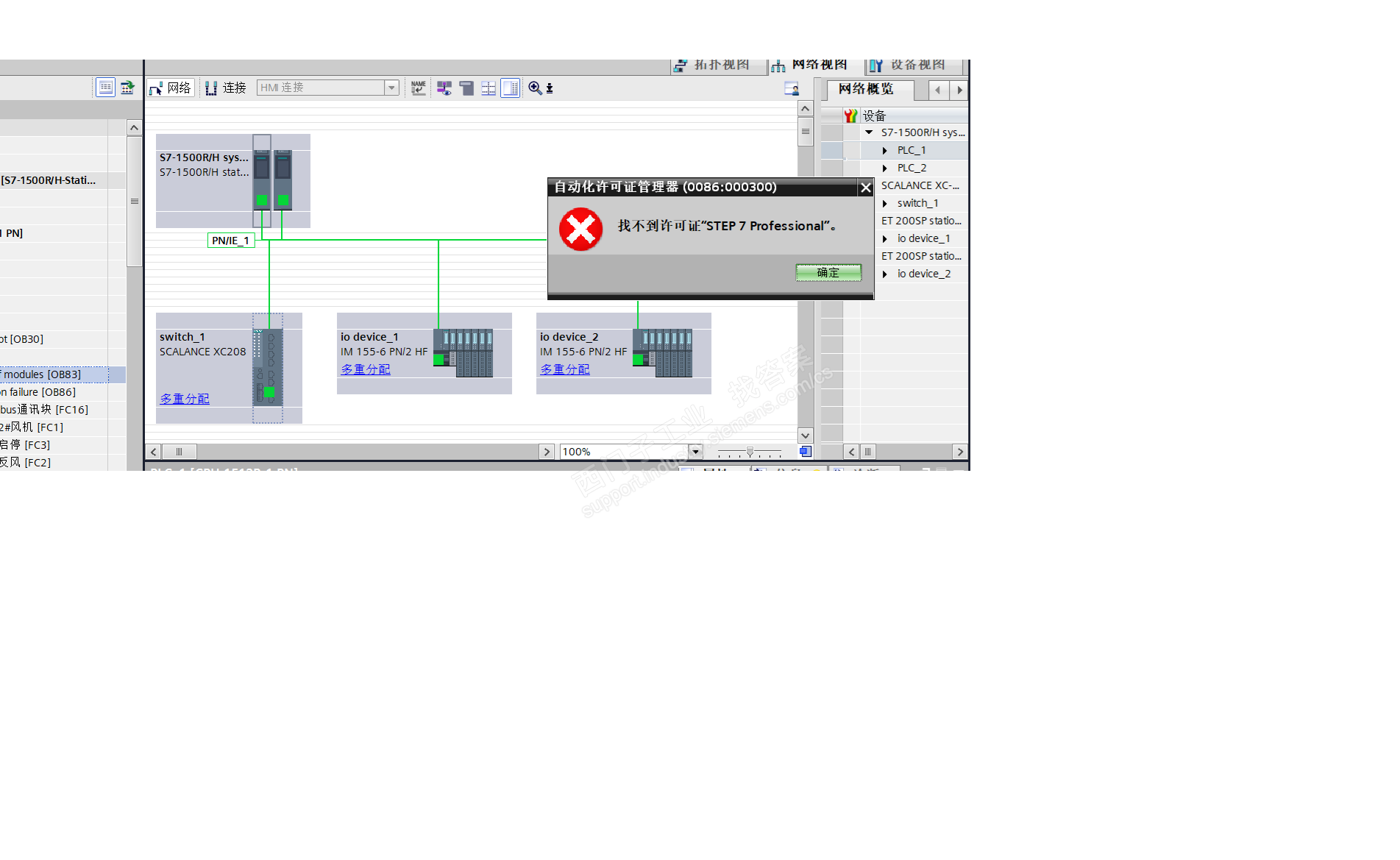Expand the io device_2 tree node
Image resolution: width=1400 pixels, height=860 pixels.
point(885,274)
